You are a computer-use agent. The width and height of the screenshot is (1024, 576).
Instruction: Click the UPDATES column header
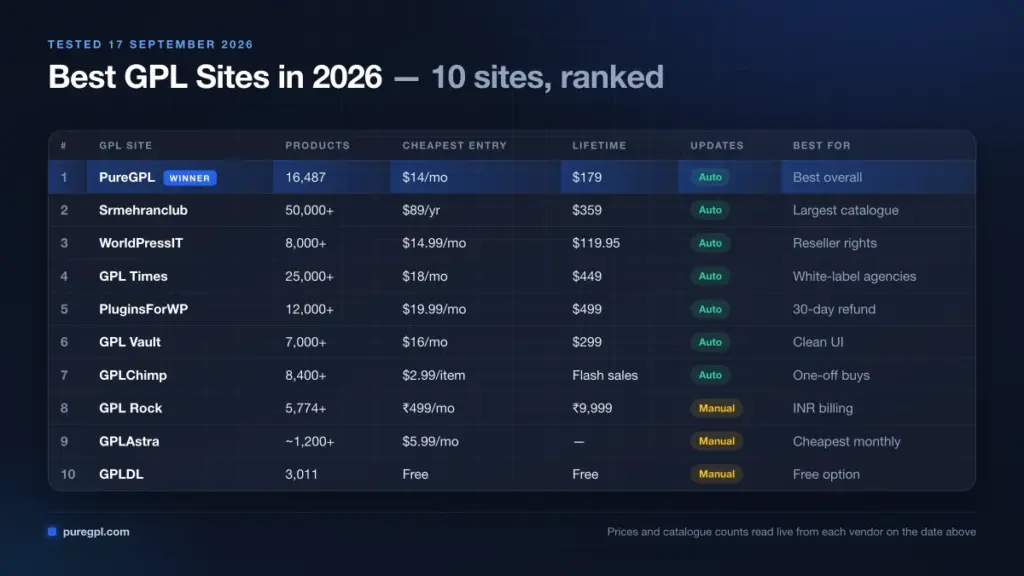(x=717, y=146)
